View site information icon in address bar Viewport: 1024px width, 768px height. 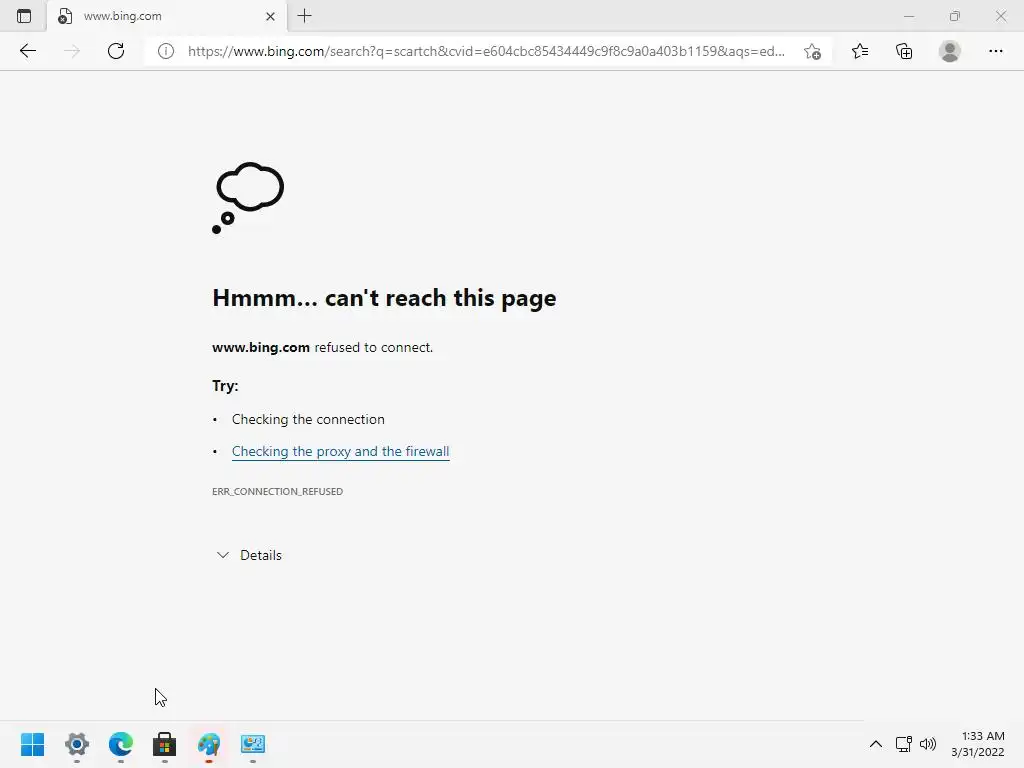click(x=166, y=51)
